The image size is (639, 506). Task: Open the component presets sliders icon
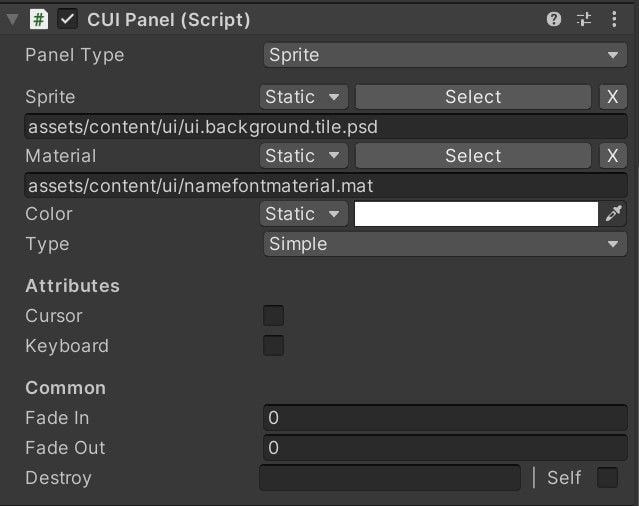pyautogui.click(x=584, y=19)
